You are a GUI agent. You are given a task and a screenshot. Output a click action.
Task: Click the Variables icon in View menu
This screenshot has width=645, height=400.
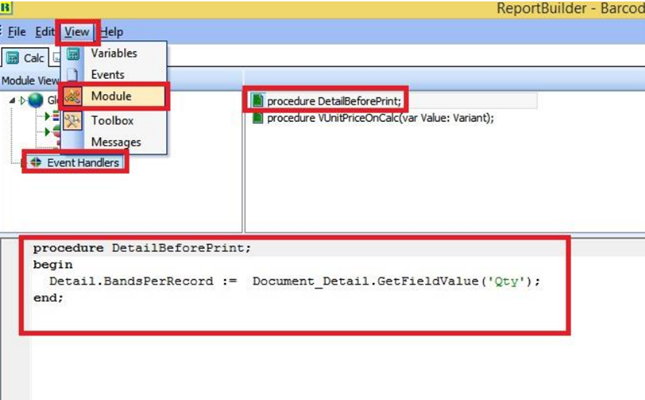(73, 54)
